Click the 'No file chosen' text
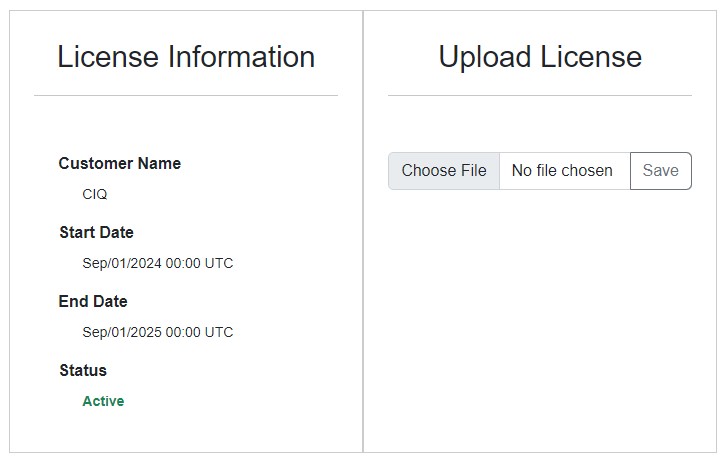This screenshot has height=465, width=727. click(x=562, y=171)
